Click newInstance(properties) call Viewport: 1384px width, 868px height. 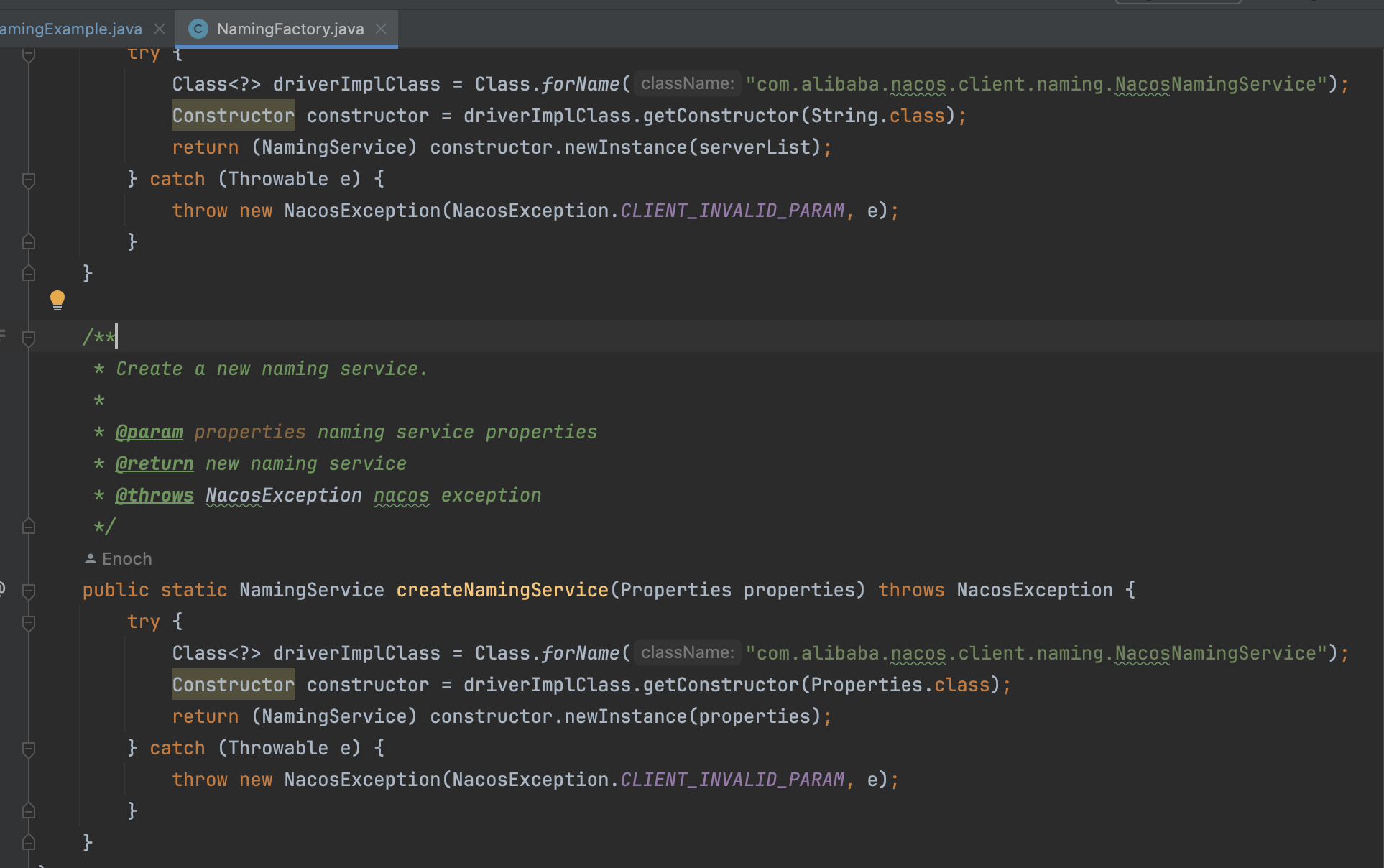pos(693,716)
